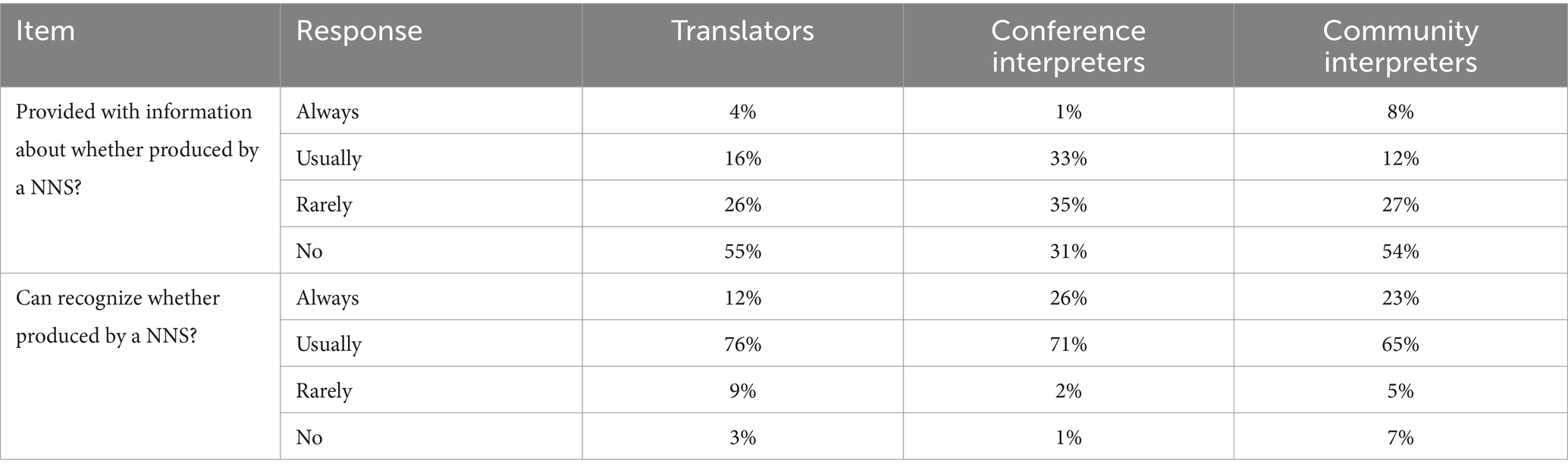The height and width of the screenshot is (473, 1568).
Task: Select the 23% Community interpreters cell
Action: tap(1400, 296)
